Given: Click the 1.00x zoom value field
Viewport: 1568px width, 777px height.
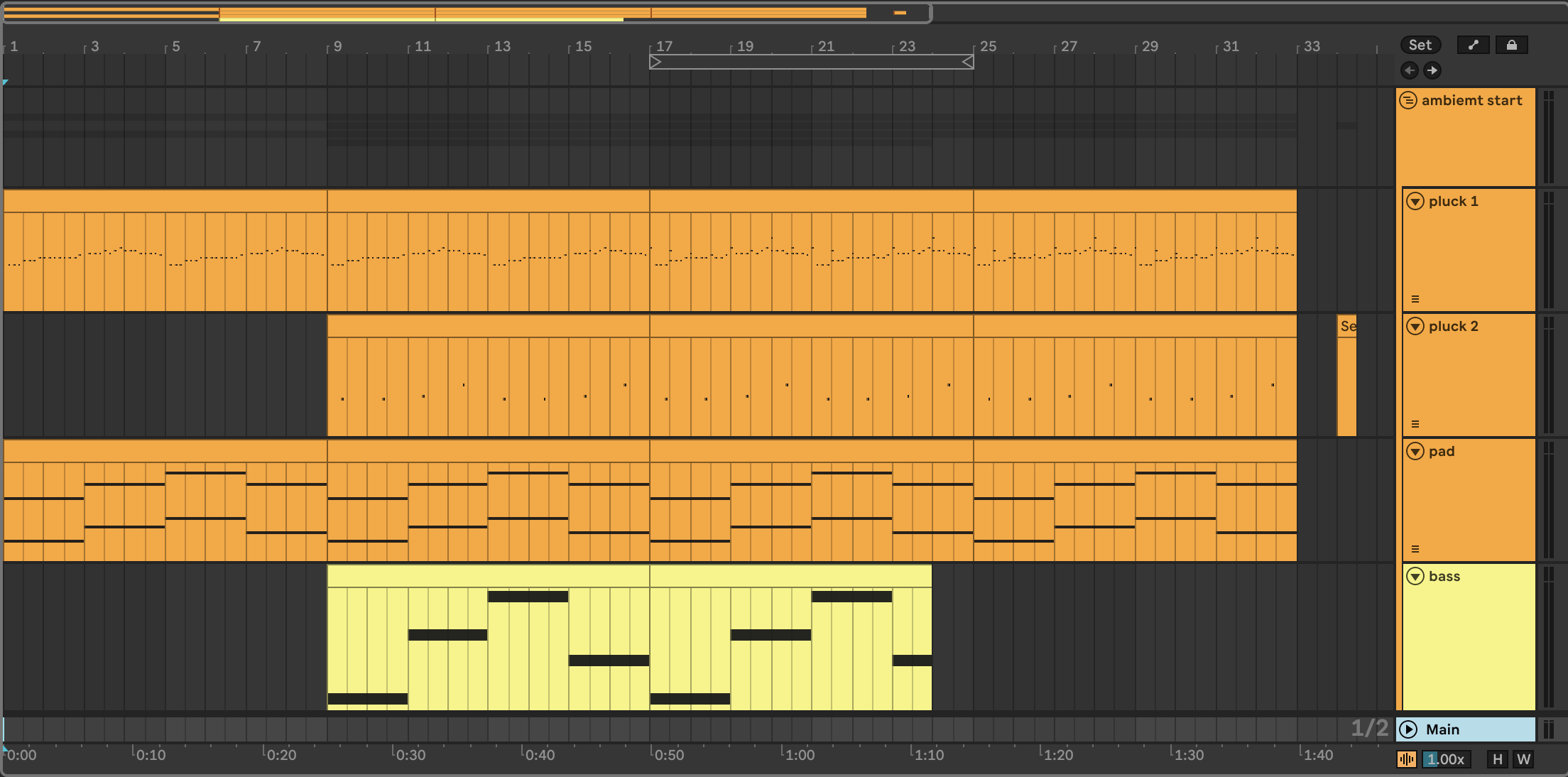Looking at the screenshot, I should 1446,759.
